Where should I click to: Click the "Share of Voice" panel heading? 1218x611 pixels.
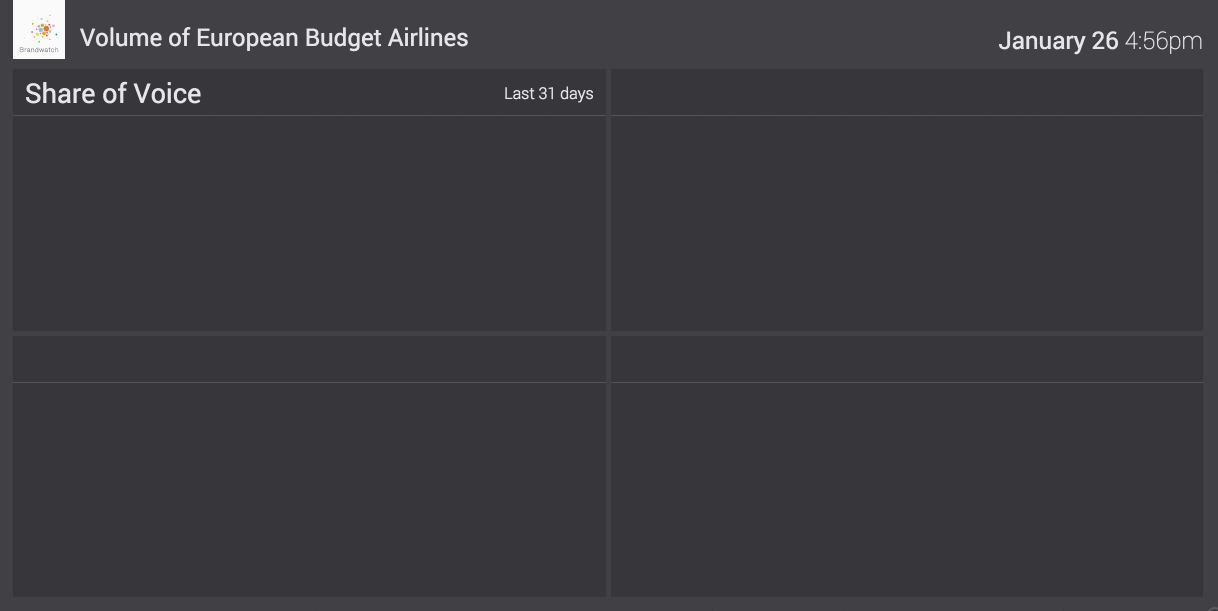[113, 94]
